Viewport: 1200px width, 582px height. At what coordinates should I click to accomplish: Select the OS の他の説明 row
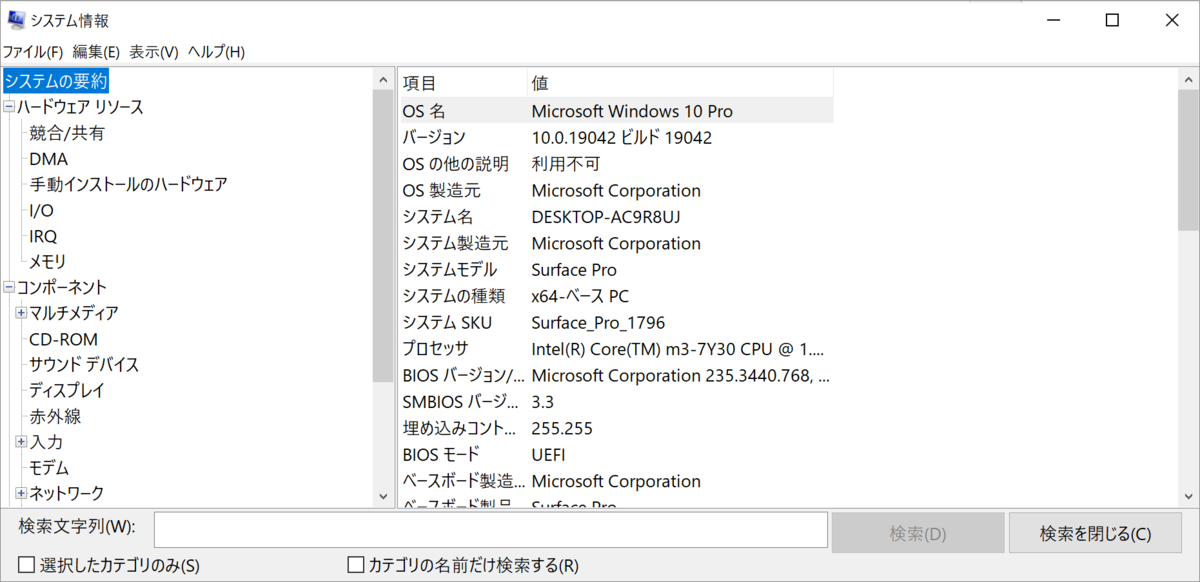pos(615,163)
